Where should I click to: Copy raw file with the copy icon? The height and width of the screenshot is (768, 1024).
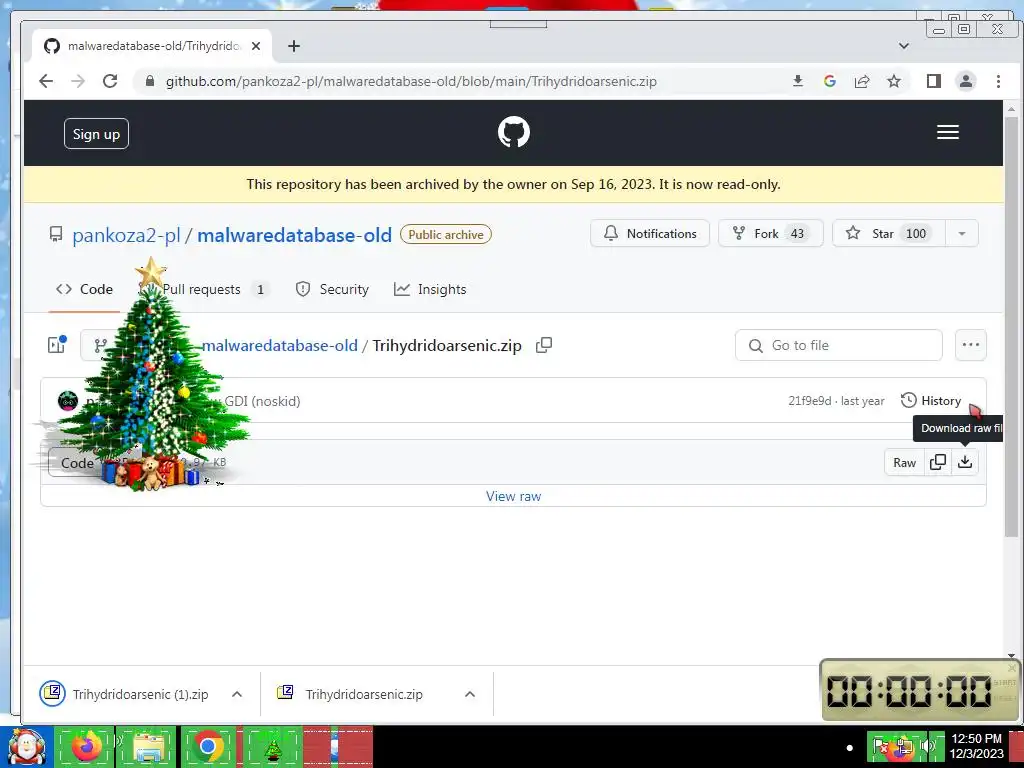(x=938, y=462)
